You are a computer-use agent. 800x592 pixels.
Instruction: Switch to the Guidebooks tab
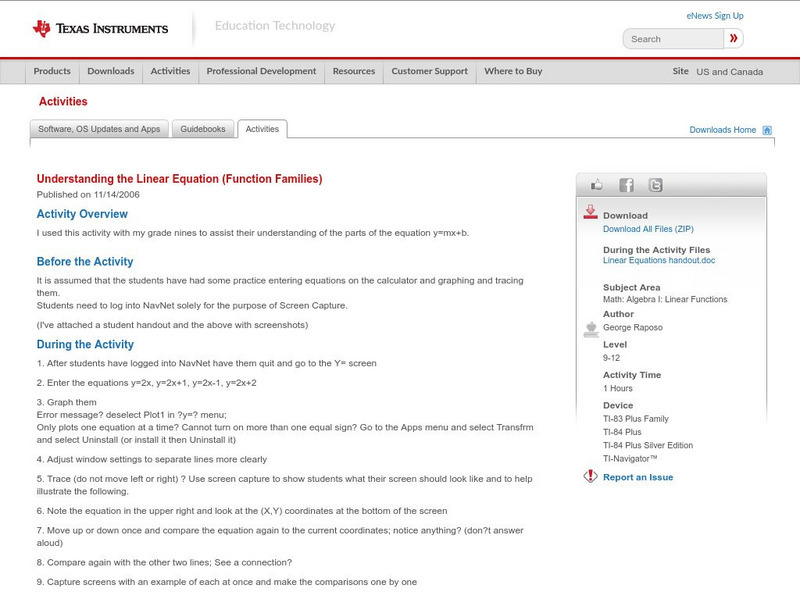click(203, 129)
